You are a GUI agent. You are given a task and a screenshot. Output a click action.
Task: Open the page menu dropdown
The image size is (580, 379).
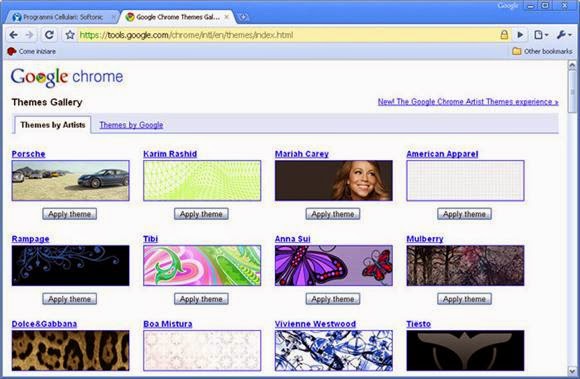tap(541, 35)
